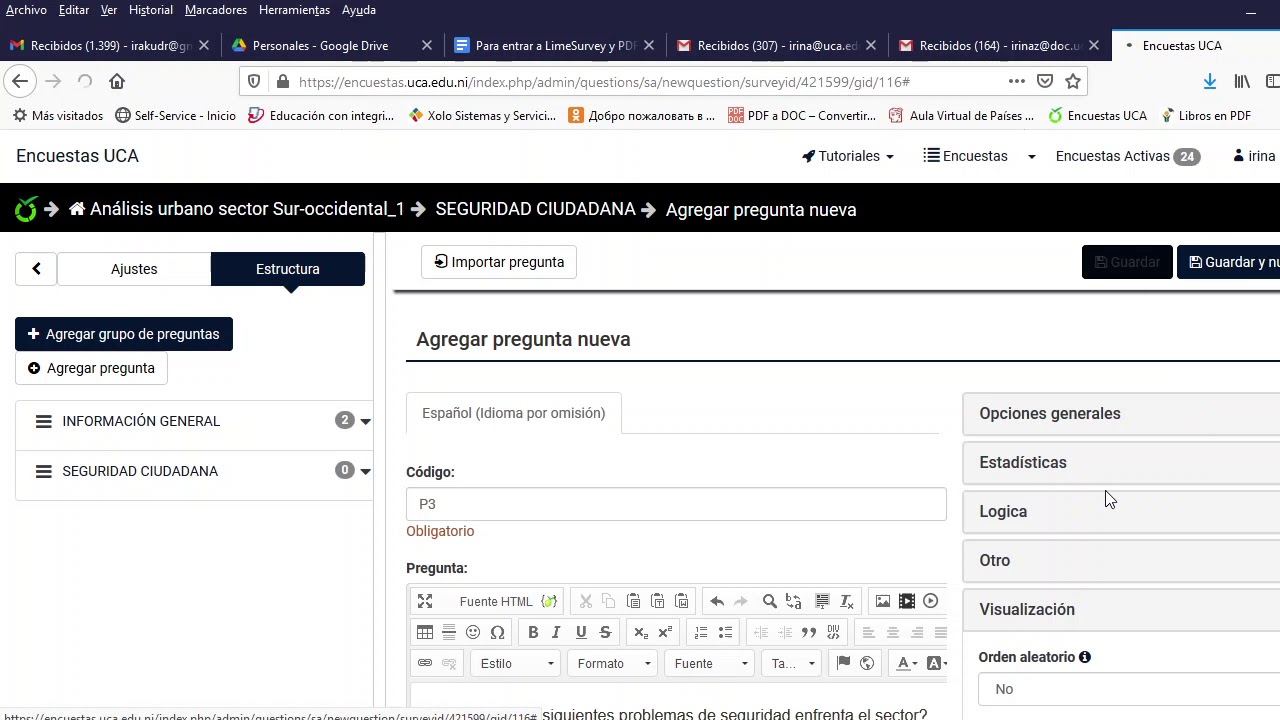This screenshot has height=720, width=1280.
Task: Focus the Código input field
Action: [x=676, y=504]
